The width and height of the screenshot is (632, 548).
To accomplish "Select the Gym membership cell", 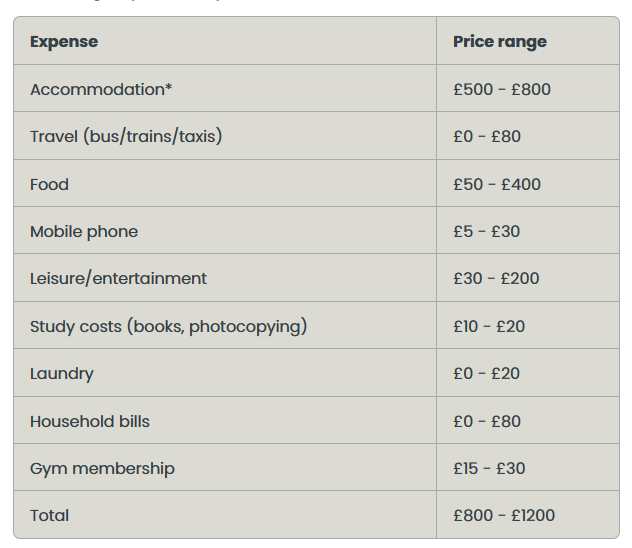I will 102,468.
